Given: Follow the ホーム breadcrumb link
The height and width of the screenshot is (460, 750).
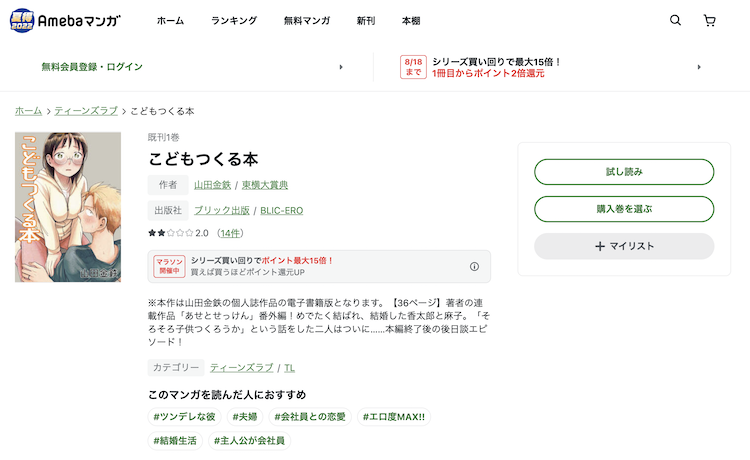Looking at the screenshot, I should coord(28,111).
